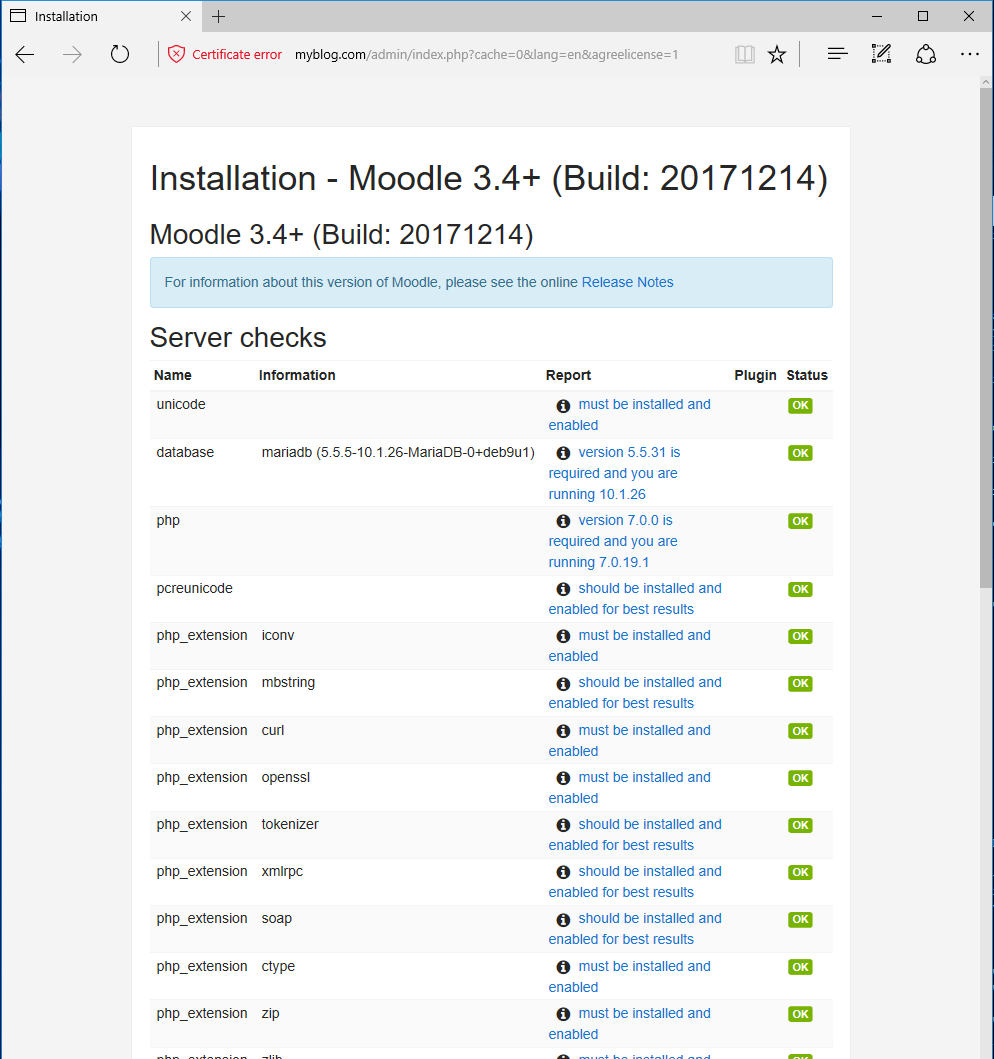Open soap 'should be installed' report link
Image resolution: width=994 pixels, height=1059 pixels.
[635, 929]
